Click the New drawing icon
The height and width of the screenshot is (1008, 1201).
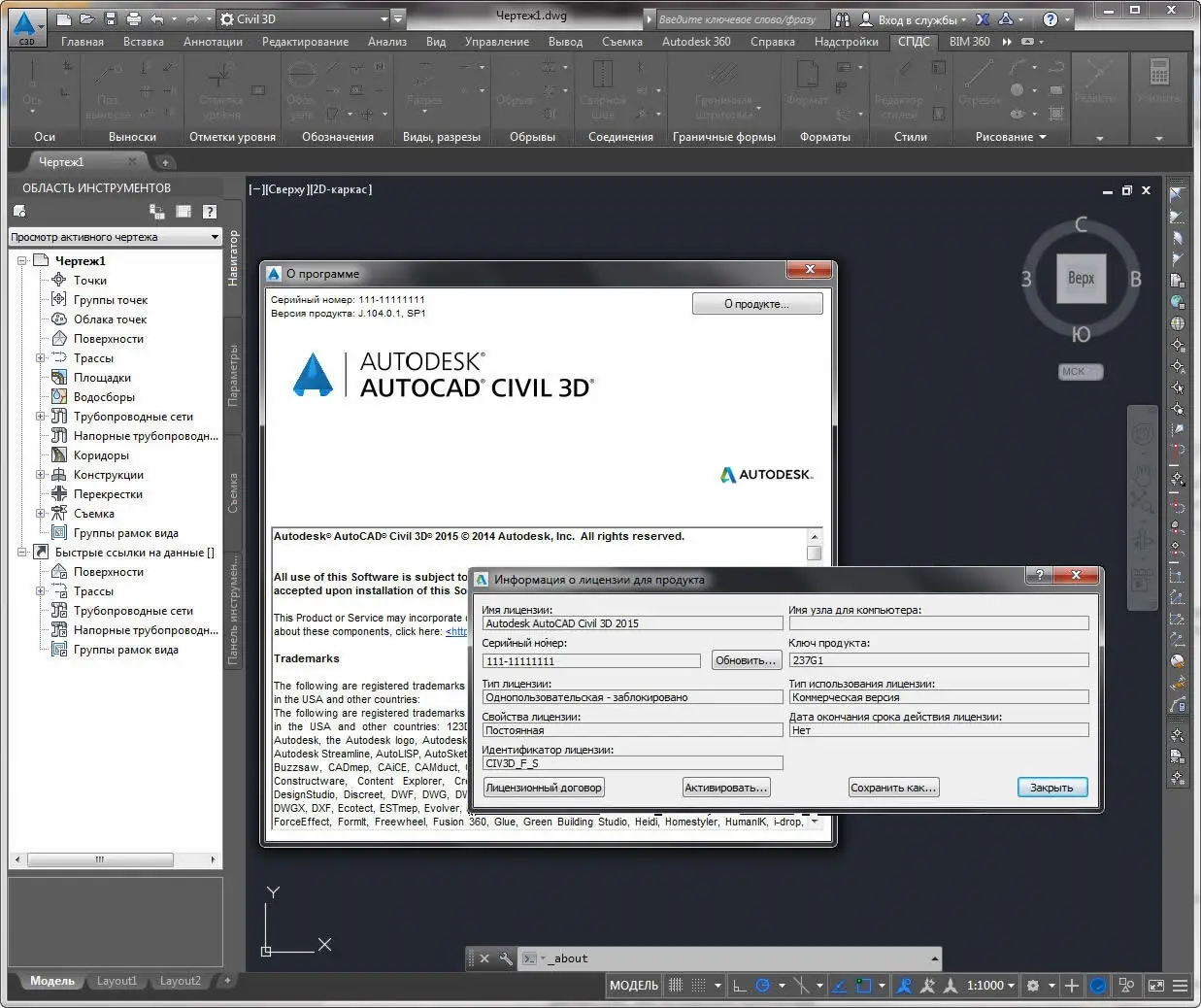pos(64,19)
